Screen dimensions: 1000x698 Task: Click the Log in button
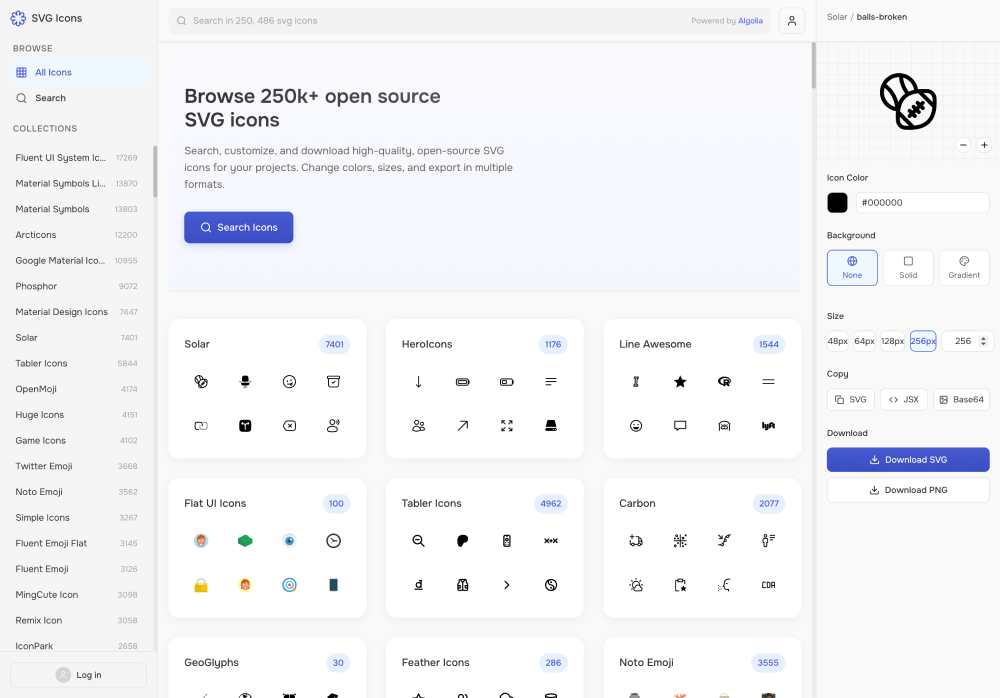pyautogui.click(x=78, y=675)
